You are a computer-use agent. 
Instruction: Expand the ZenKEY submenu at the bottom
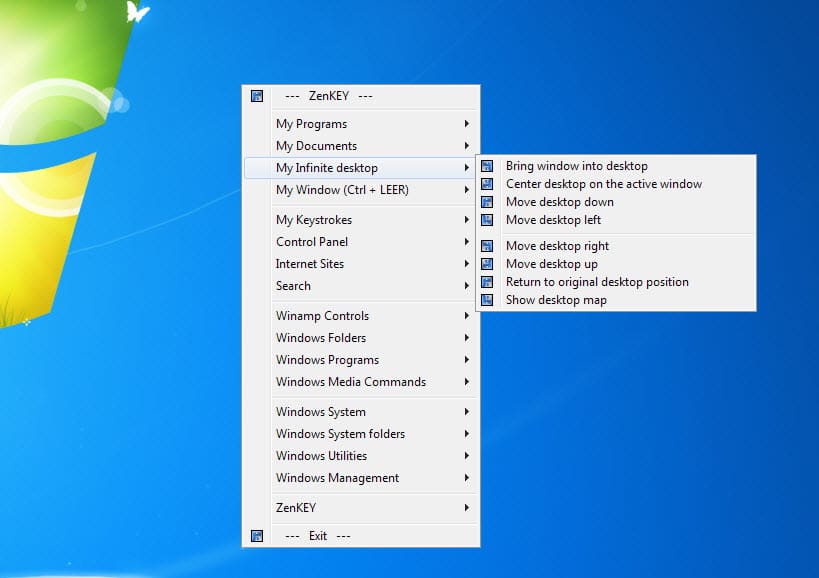pyautogui.click(x=465, y=507)
